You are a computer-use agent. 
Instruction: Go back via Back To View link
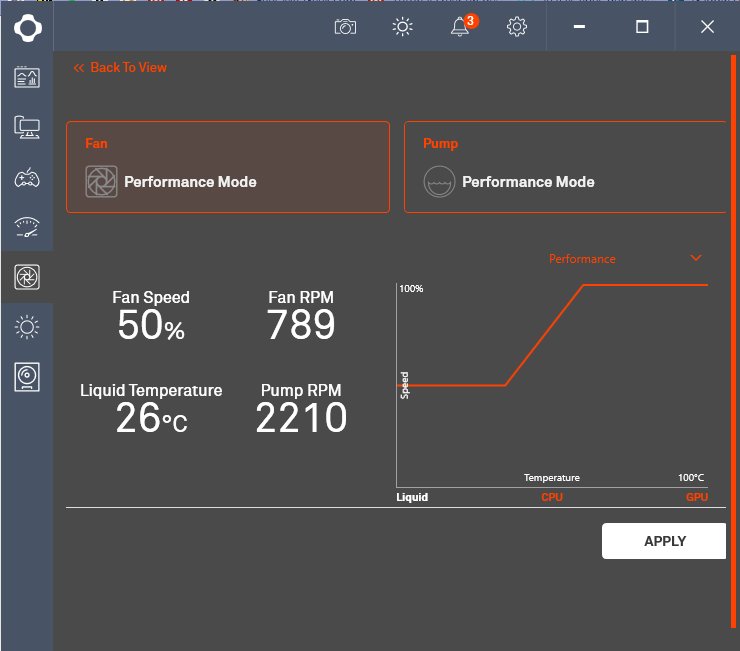(120, 68)
